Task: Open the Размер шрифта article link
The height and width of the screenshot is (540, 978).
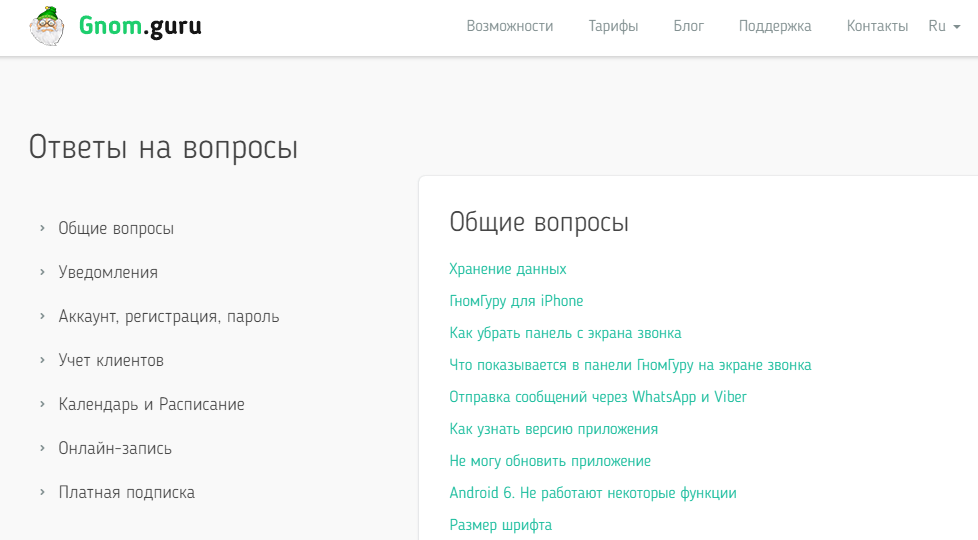Action: [500, 525]
